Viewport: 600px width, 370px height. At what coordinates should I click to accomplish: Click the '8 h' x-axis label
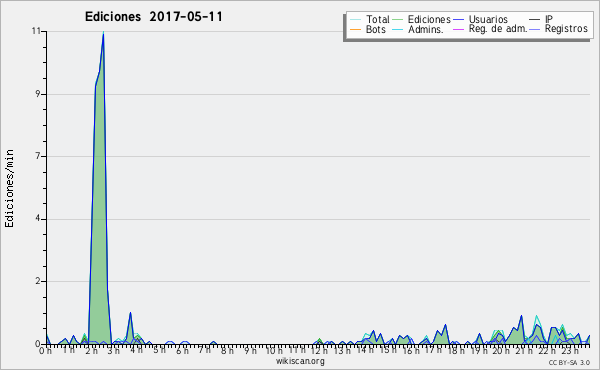(227, 350)
